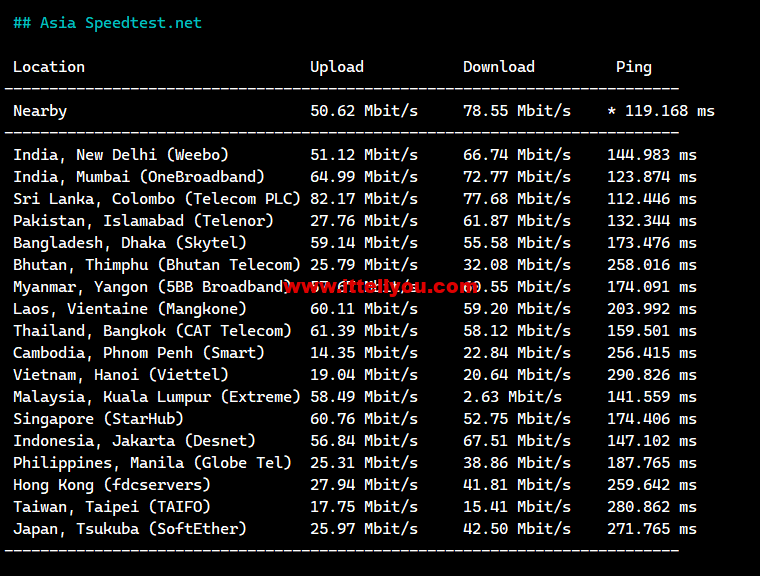The height and width of the screenshot is (576, 760).
Task: Click Colombo ping 112.446 ms
Action: click(x=652, y=199)
